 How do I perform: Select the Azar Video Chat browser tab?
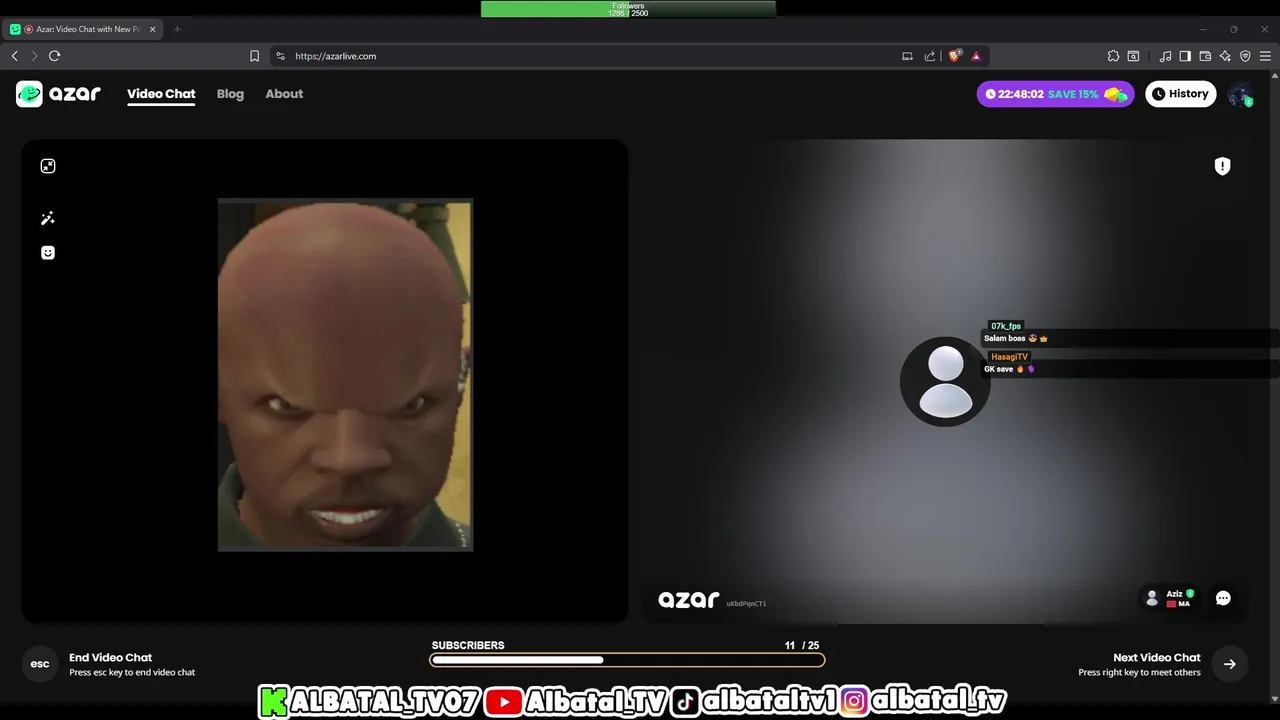84,29
